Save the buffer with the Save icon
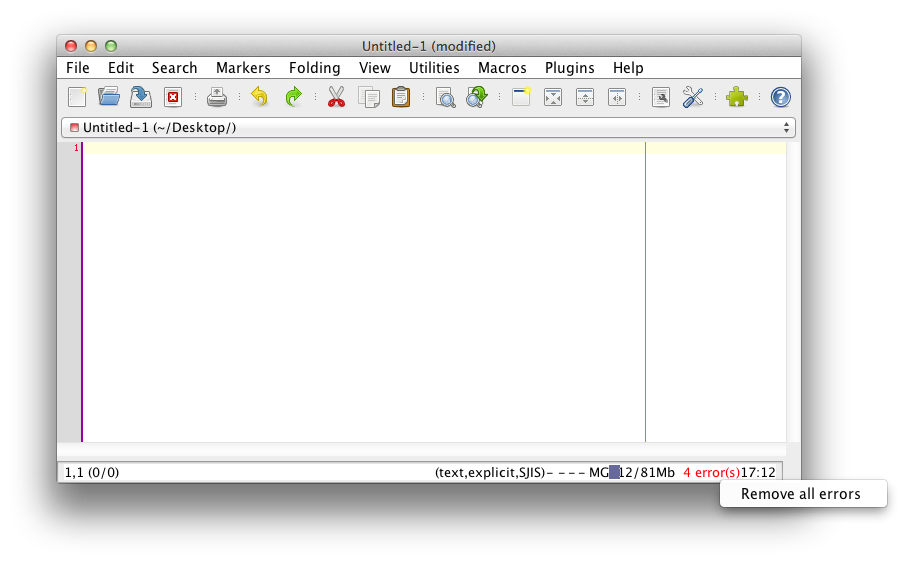The width and height of the screenshot is (901, 562). point(141,97)
